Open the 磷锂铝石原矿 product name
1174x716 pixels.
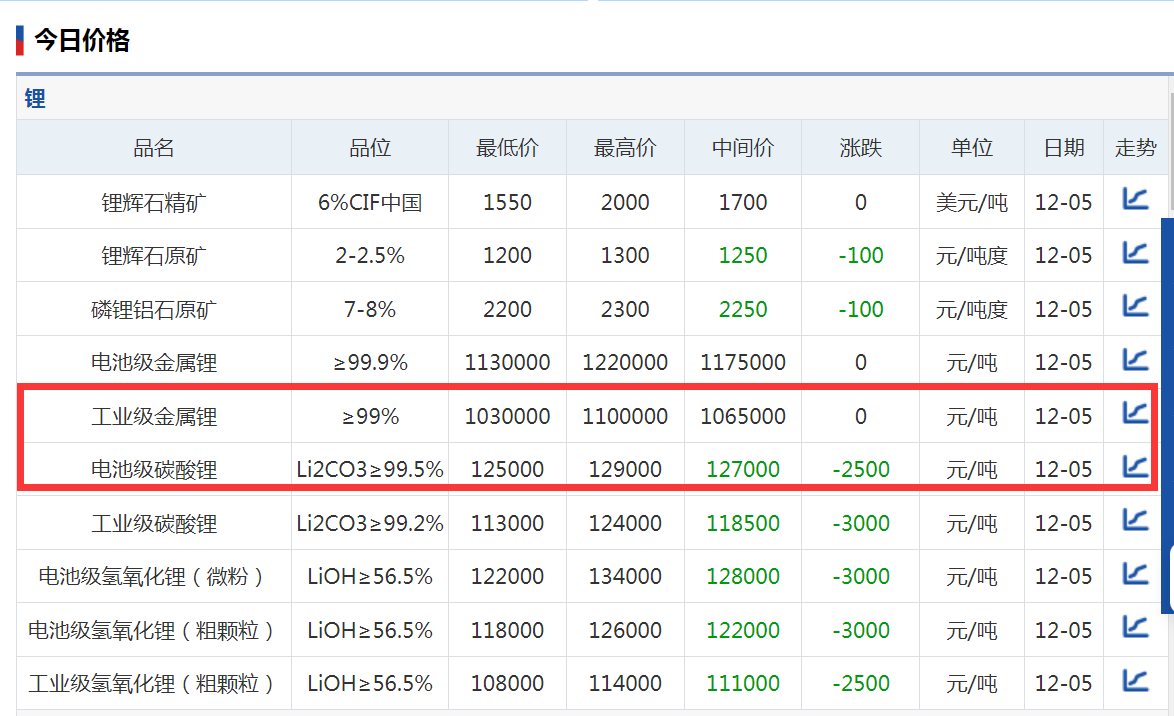tap(153, 310)
